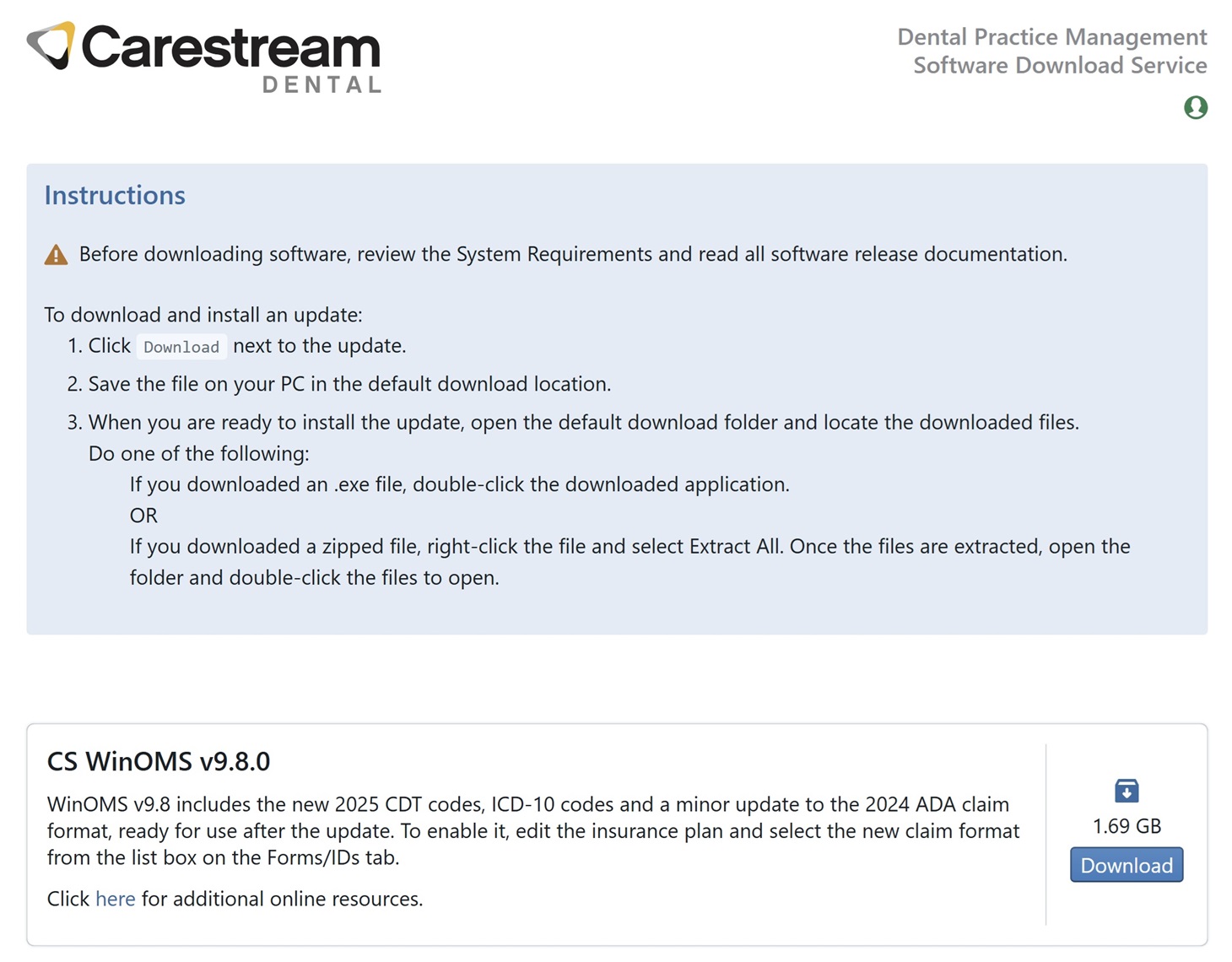Click the zipped file Extract All instruction
1232x962 pixels.
point(629,547)
